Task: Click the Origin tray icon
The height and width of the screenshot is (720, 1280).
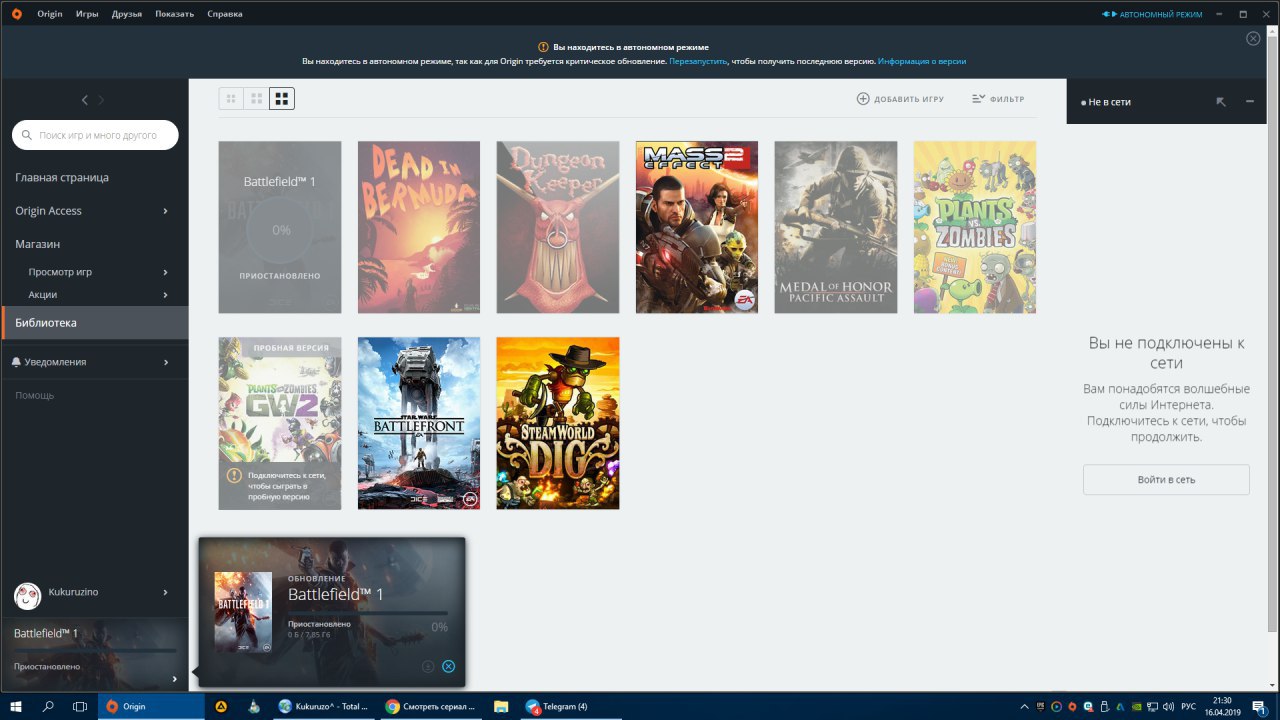Action: tap(1072, 706)
